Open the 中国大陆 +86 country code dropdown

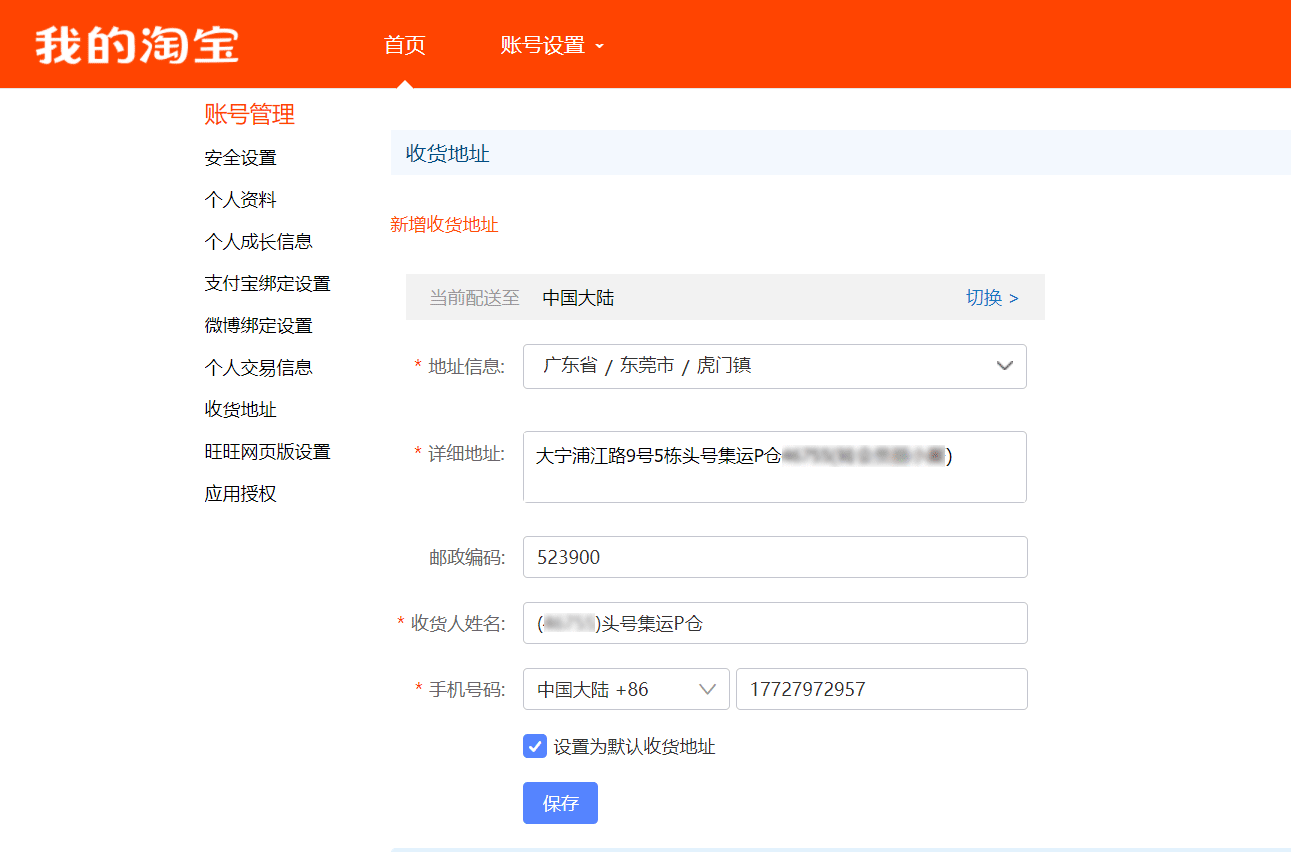[x=625, y=689]
